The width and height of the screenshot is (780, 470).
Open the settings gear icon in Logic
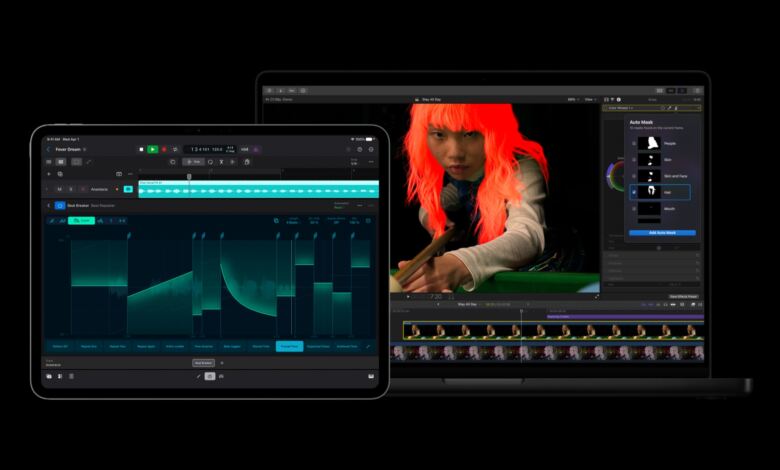click(371, 149)
